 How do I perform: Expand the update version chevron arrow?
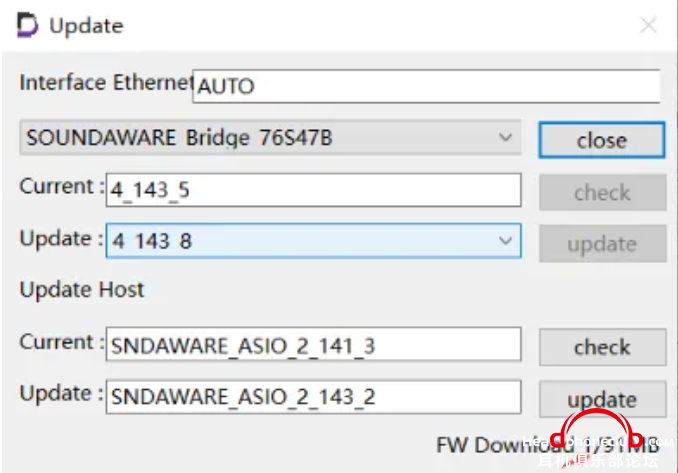505,241
